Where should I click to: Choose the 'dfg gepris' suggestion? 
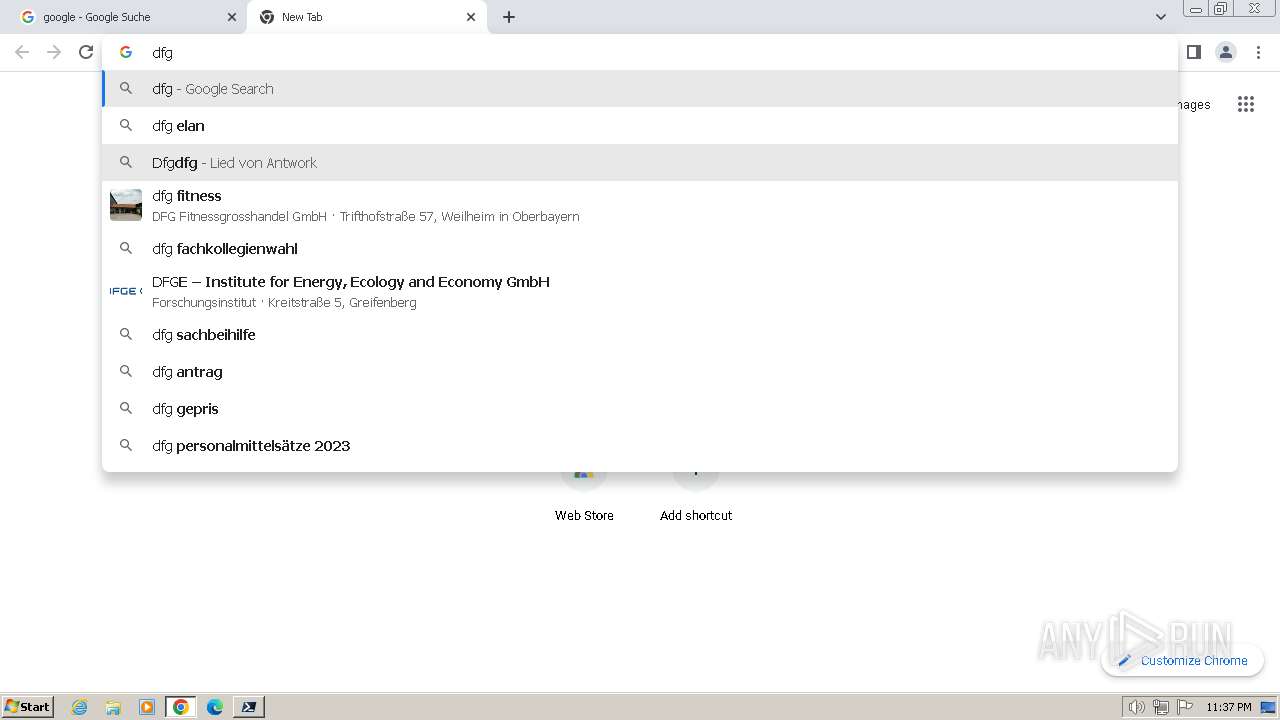[x=640, y=409]
